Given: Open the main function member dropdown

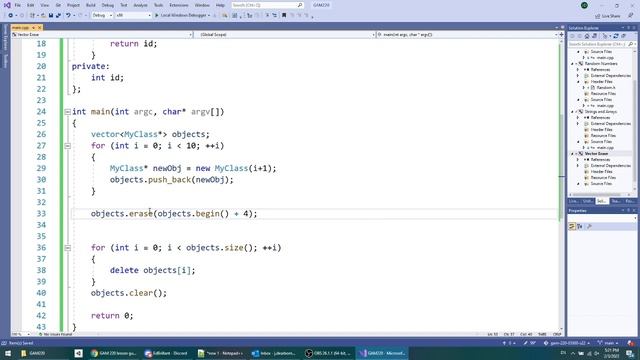Looking at the screenshot, I should click(x=467, y=35).
